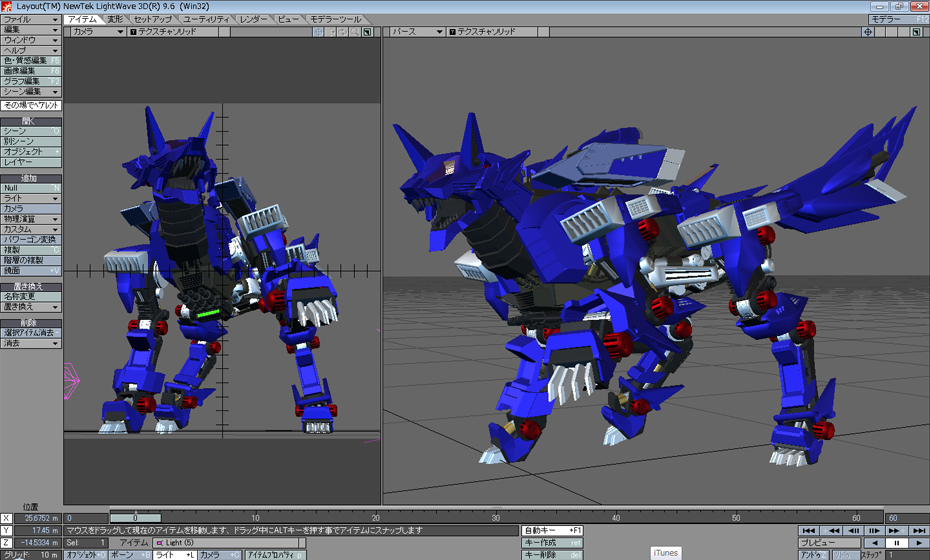The image size is (930, 560).
Task: Switch to ライト light edit mode
Action: coord(175,555)
